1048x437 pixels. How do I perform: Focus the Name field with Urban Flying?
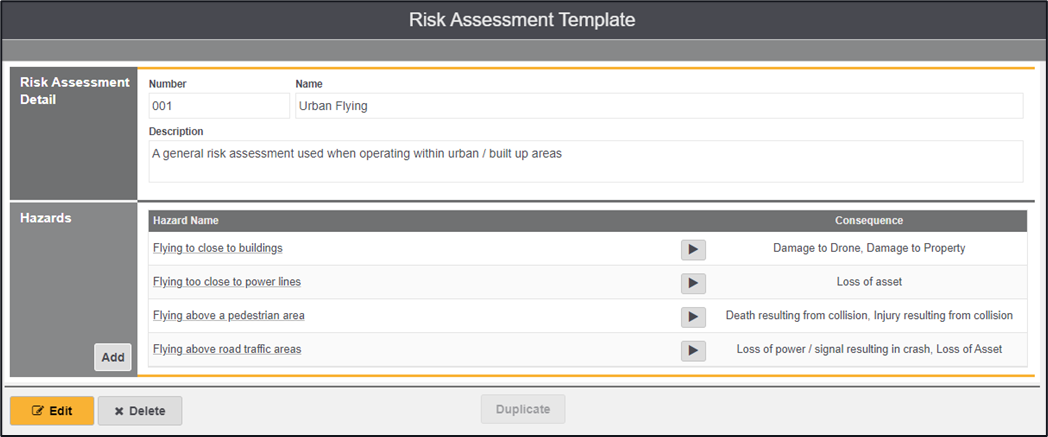tap(658, 106)
